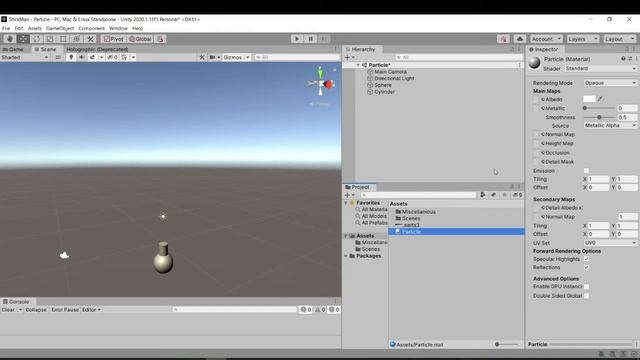Screen dimensions: 640x360
Task: Select Main Camera in Hierarchy
Action: [390, 71]
